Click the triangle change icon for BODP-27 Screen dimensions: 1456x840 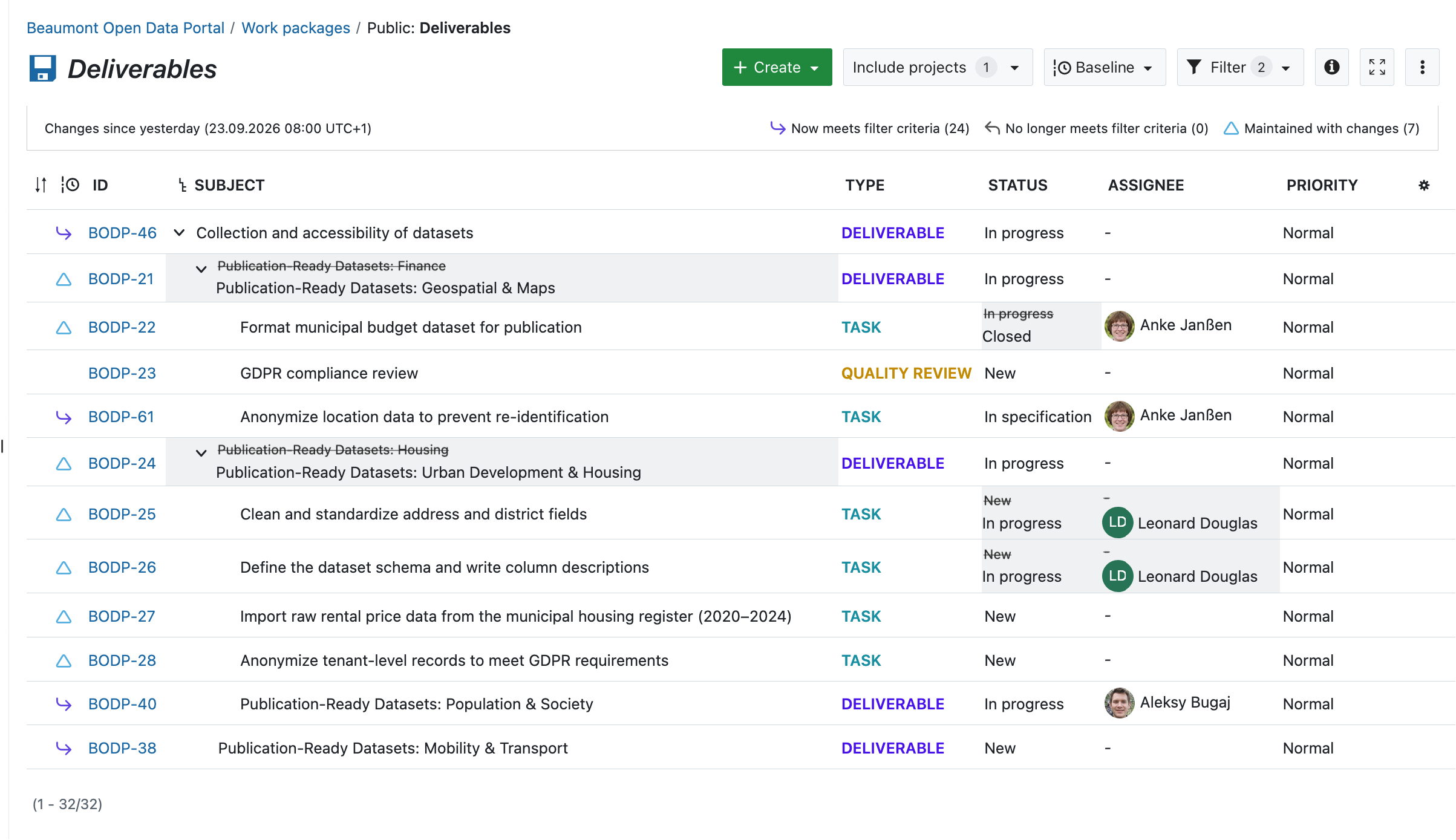click(x=64, y=617)
